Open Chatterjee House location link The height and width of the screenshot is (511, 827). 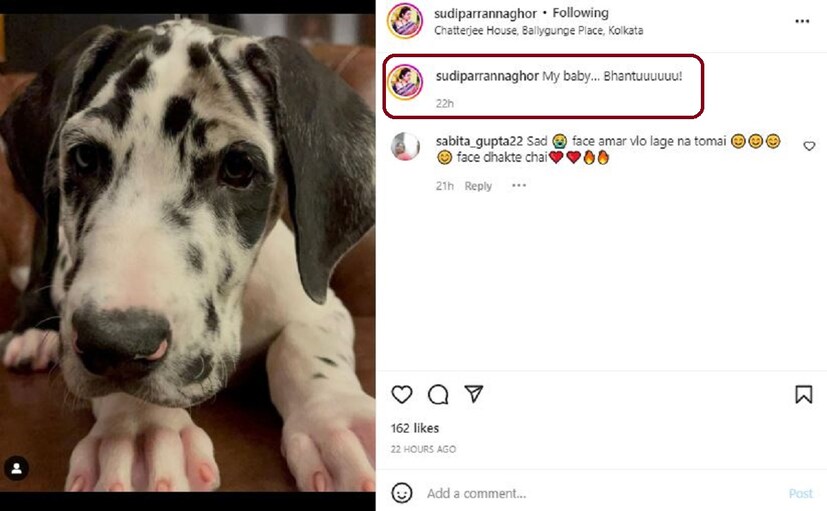coord(538,31)
